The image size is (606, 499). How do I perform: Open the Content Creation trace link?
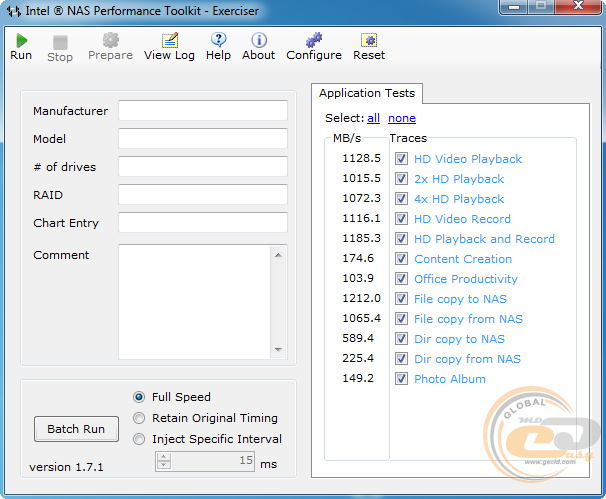coord(463,259)
